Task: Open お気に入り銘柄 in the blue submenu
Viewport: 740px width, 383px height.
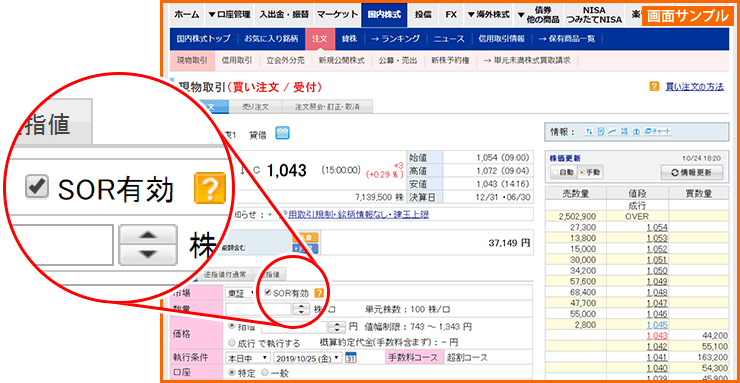Action: [x=271, y=39]
